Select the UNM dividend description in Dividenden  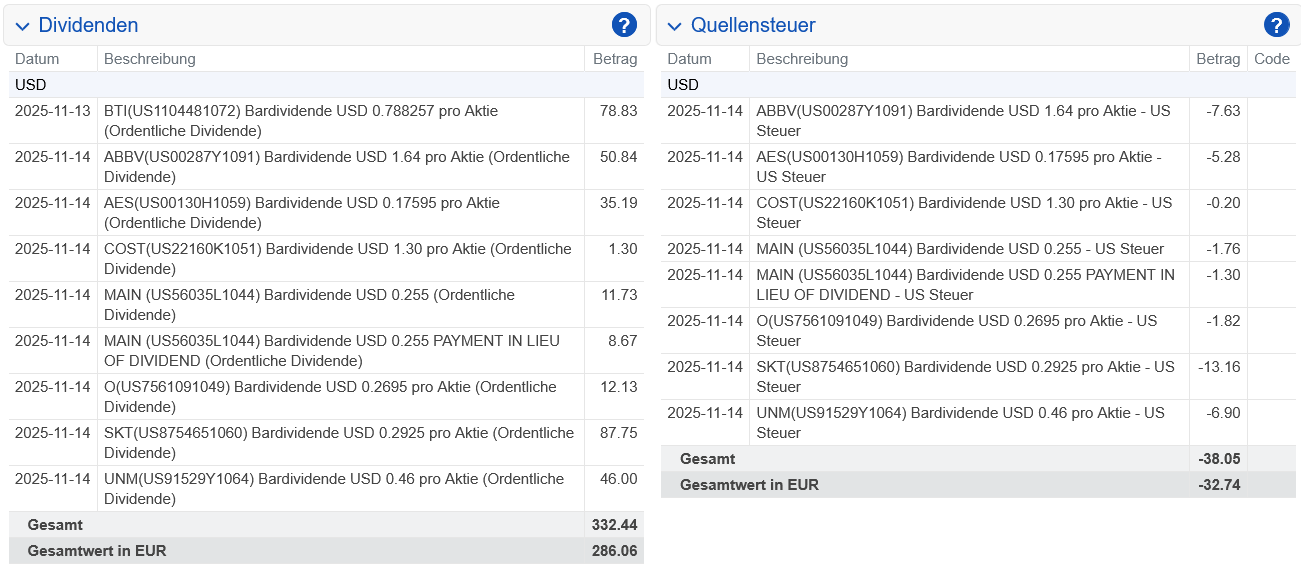tap(333, 488)
